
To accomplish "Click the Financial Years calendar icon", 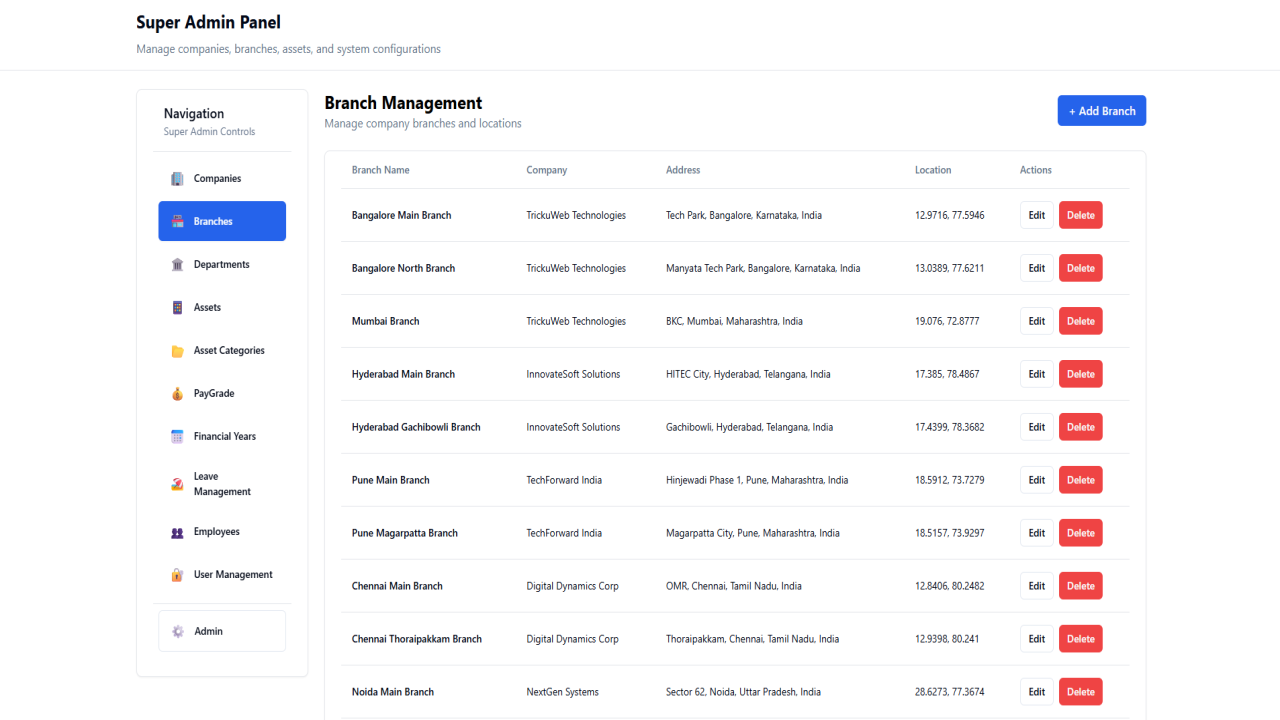I will (177, 437).
